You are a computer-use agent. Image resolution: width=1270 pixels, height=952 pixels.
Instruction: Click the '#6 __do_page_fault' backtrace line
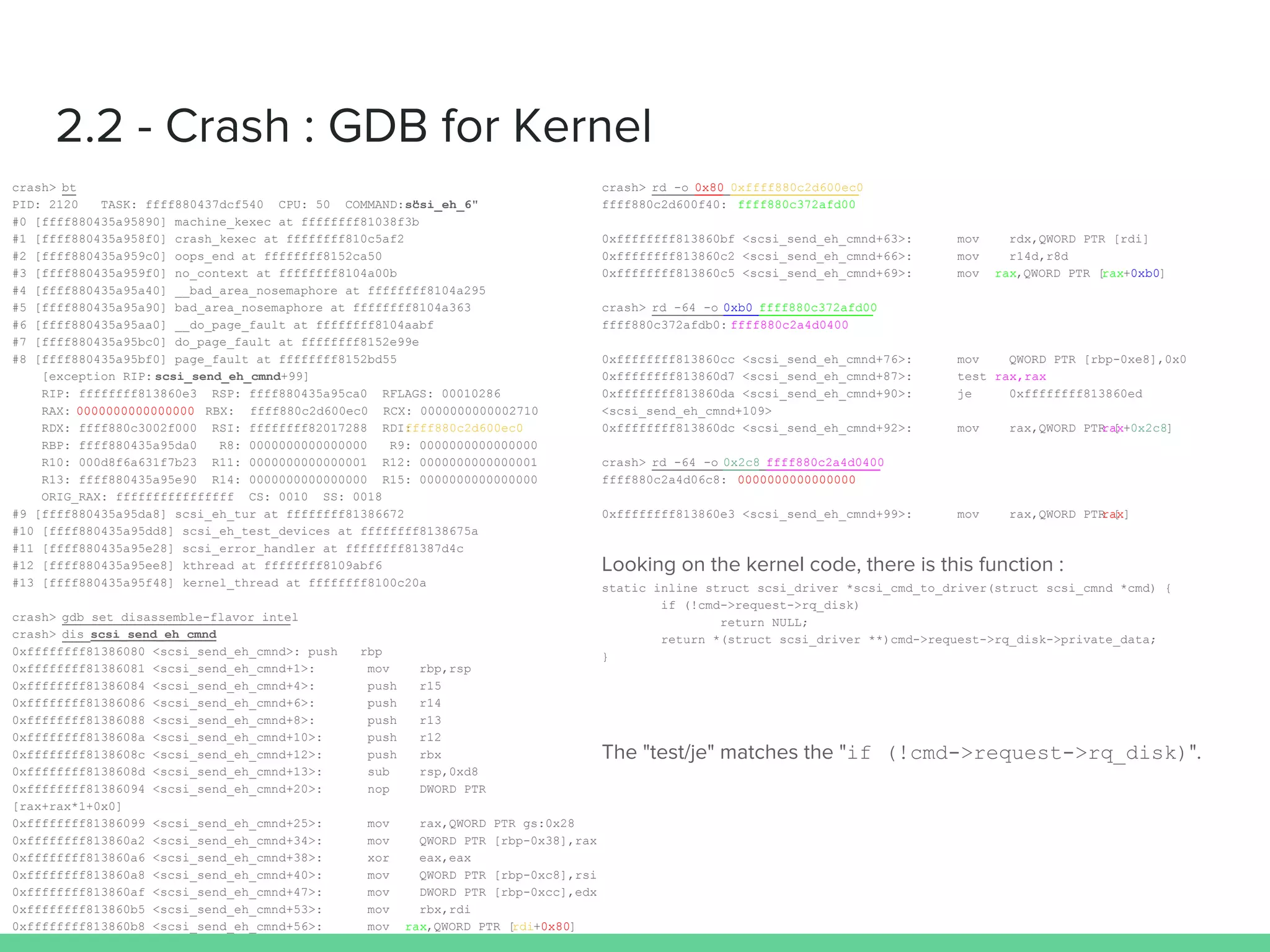coord(223,325)
